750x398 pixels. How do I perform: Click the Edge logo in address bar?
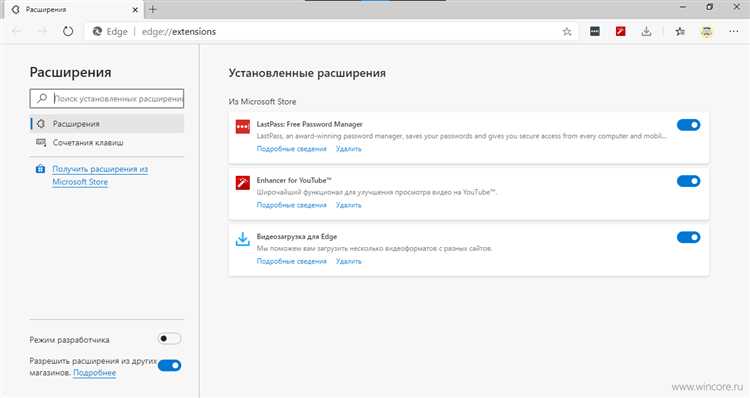[x=98, y=32]
